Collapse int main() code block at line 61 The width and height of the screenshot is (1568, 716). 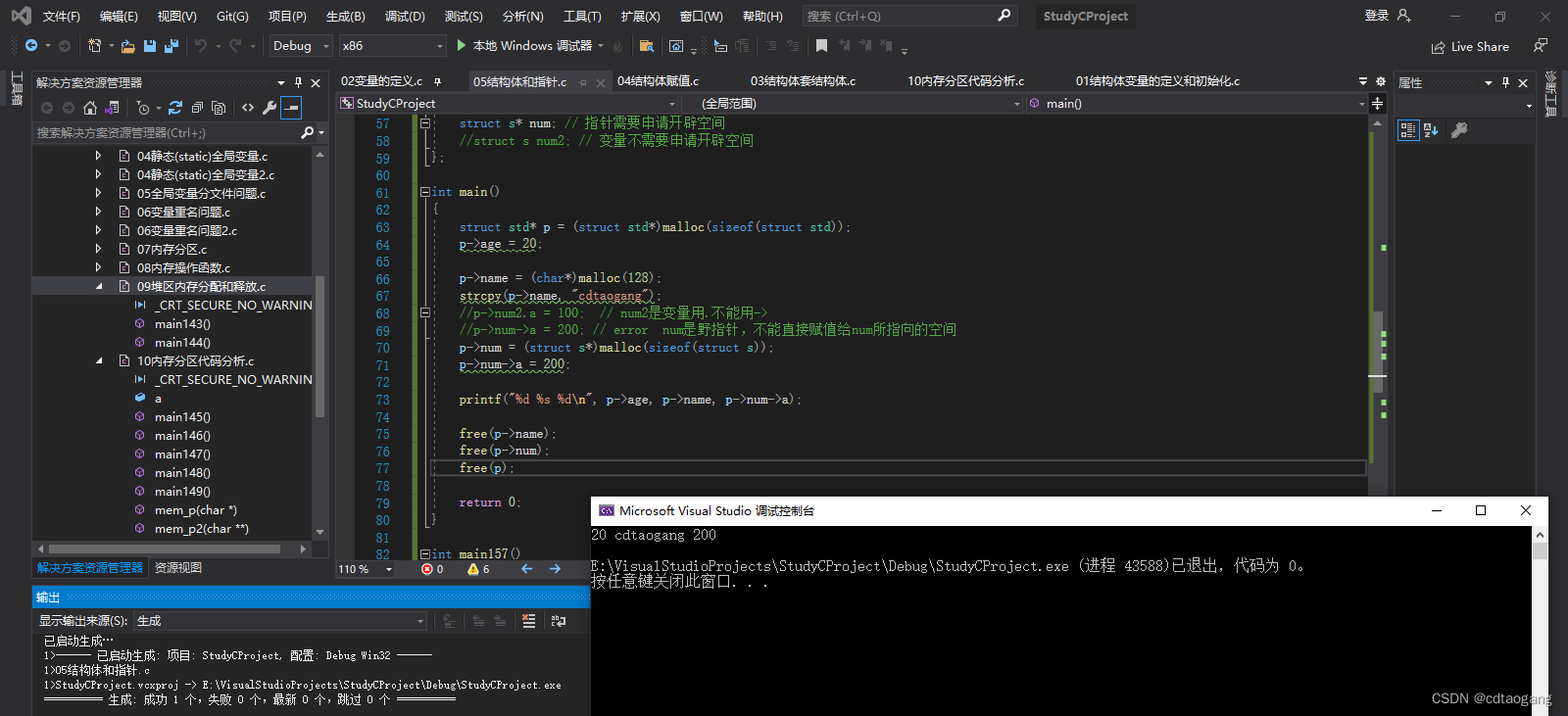click(424, 192)
